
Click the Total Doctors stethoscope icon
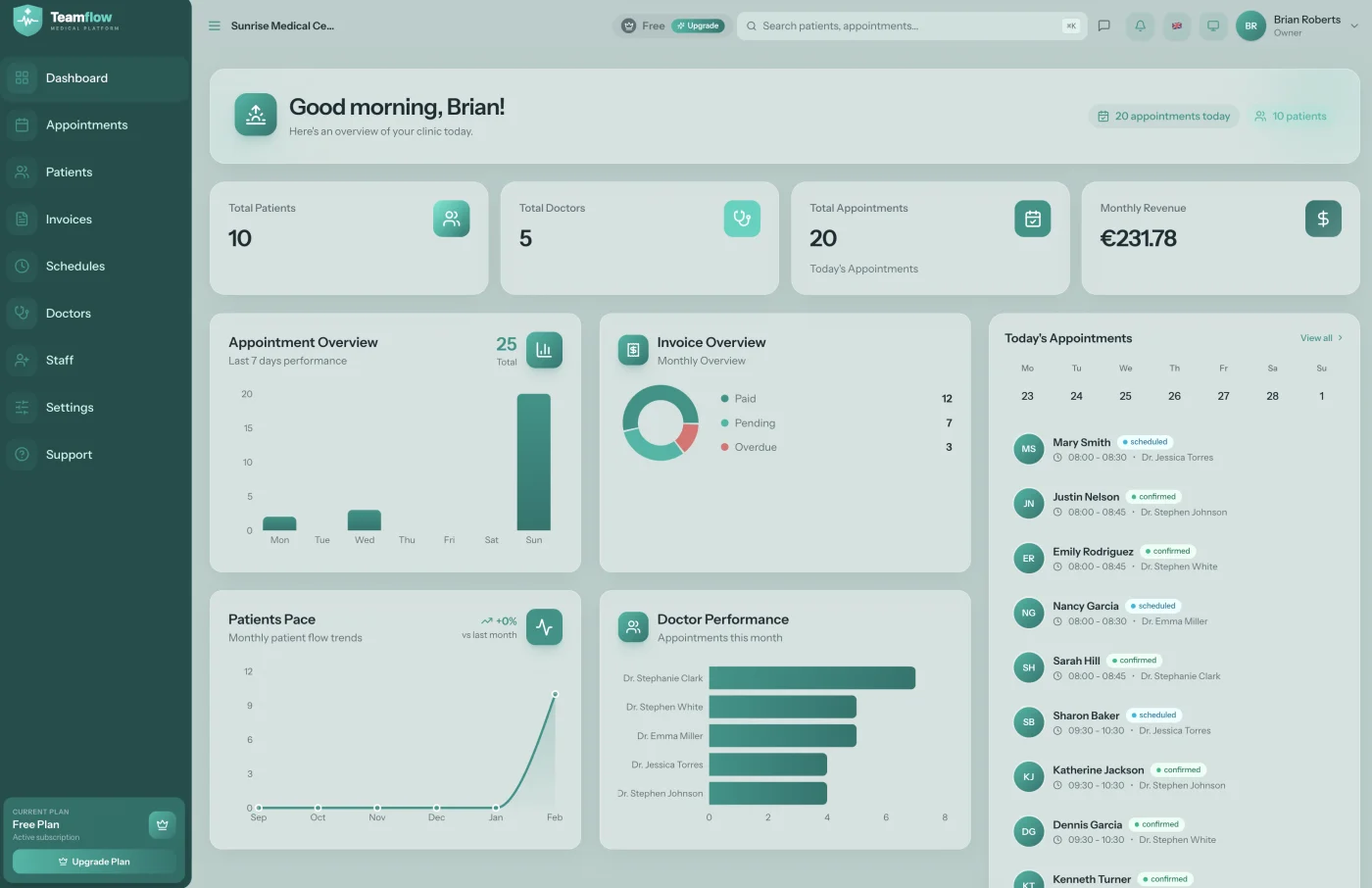(742, 219)
